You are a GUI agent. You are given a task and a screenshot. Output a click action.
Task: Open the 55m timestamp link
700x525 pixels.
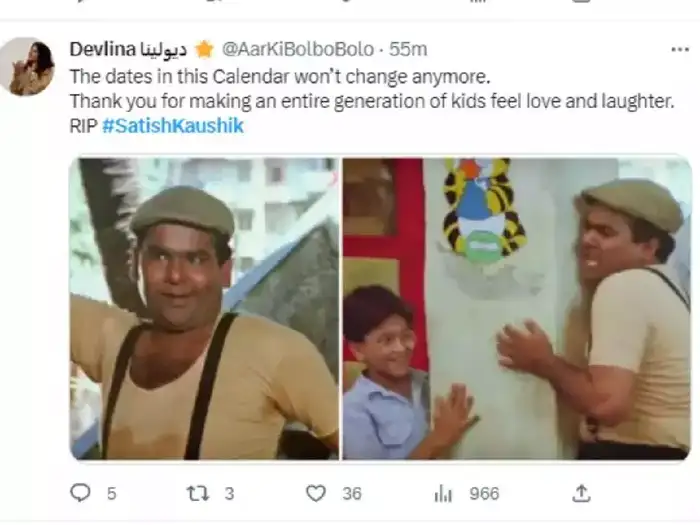click(x=409, y=49)
